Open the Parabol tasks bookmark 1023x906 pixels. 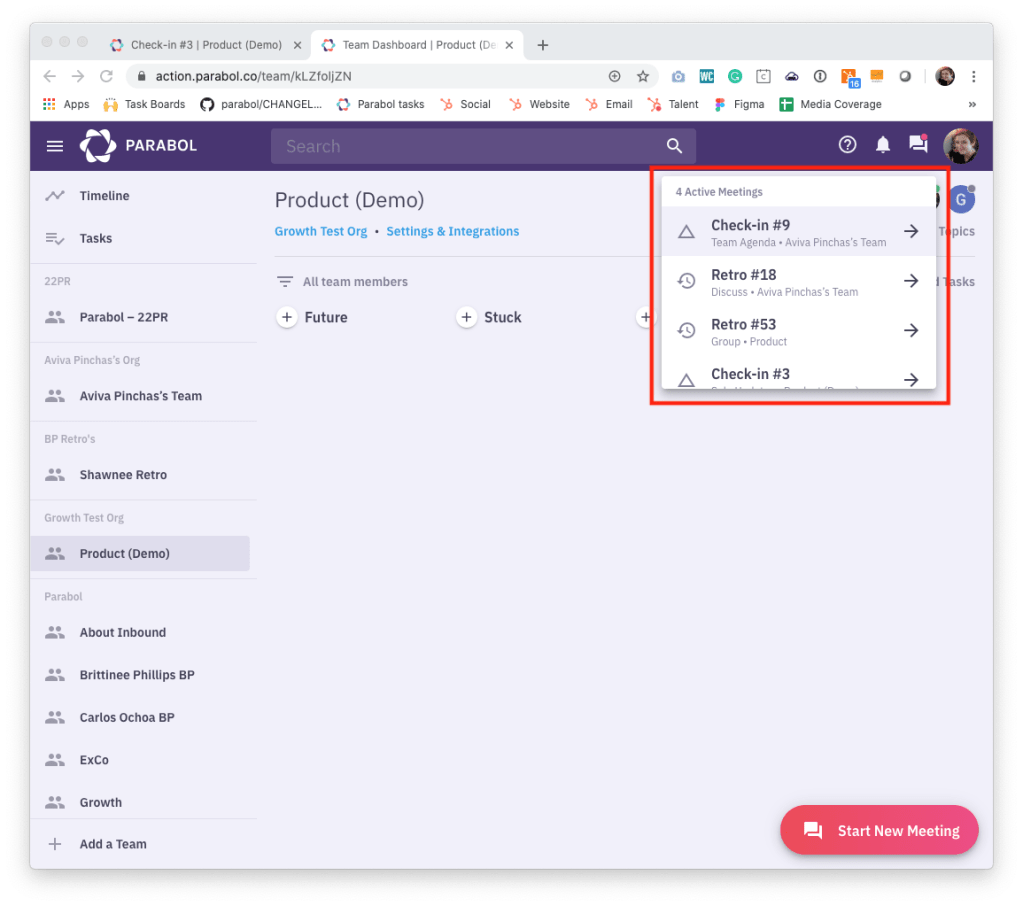380,104
